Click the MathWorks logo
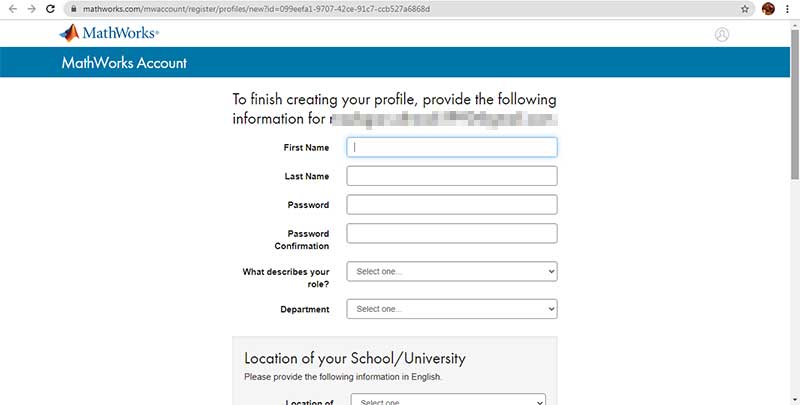Image resolution: width=800 pixels, height=405 pixels. tap(109, 33)
